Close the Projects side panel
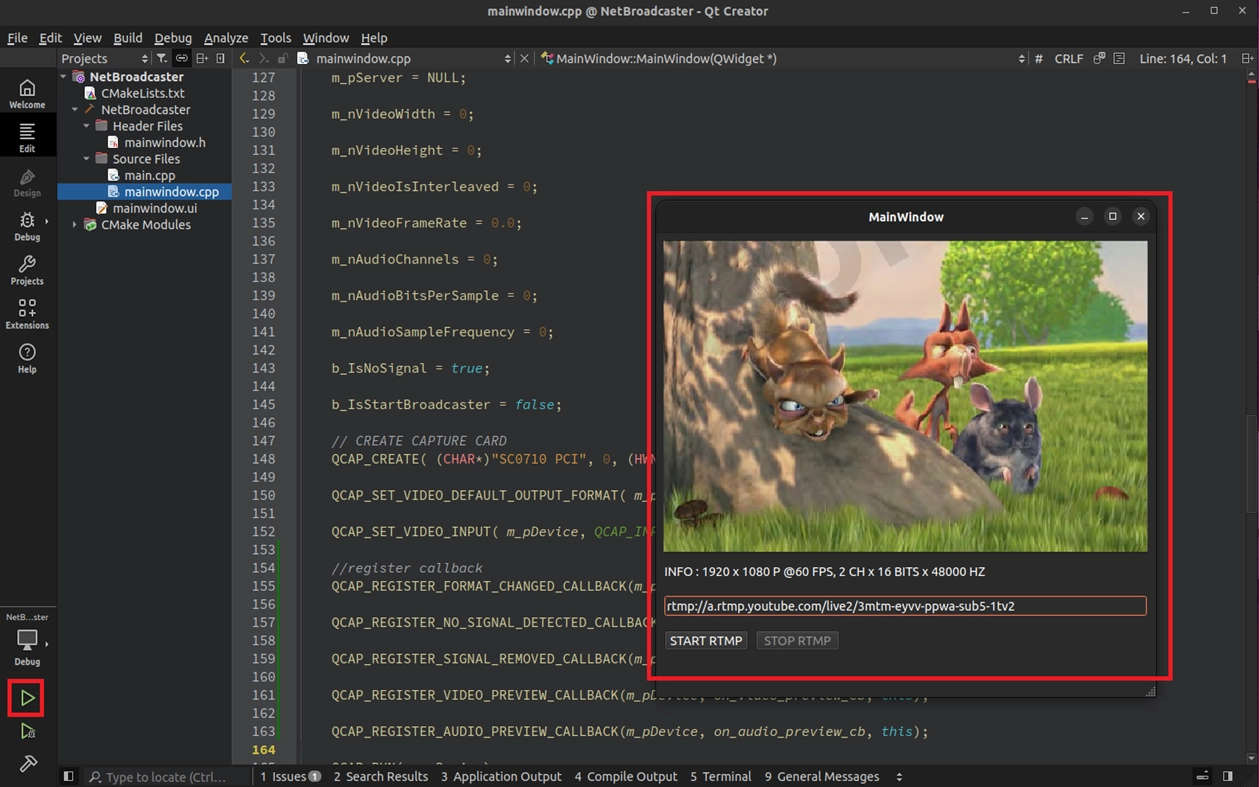Screen dimensions: 1259x787 point(221,59)
